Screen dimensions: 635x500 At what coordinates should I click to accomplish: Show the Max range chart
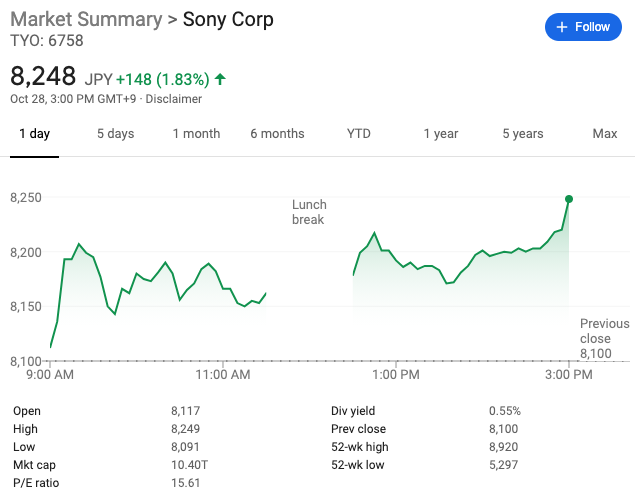tap(605, 134)
